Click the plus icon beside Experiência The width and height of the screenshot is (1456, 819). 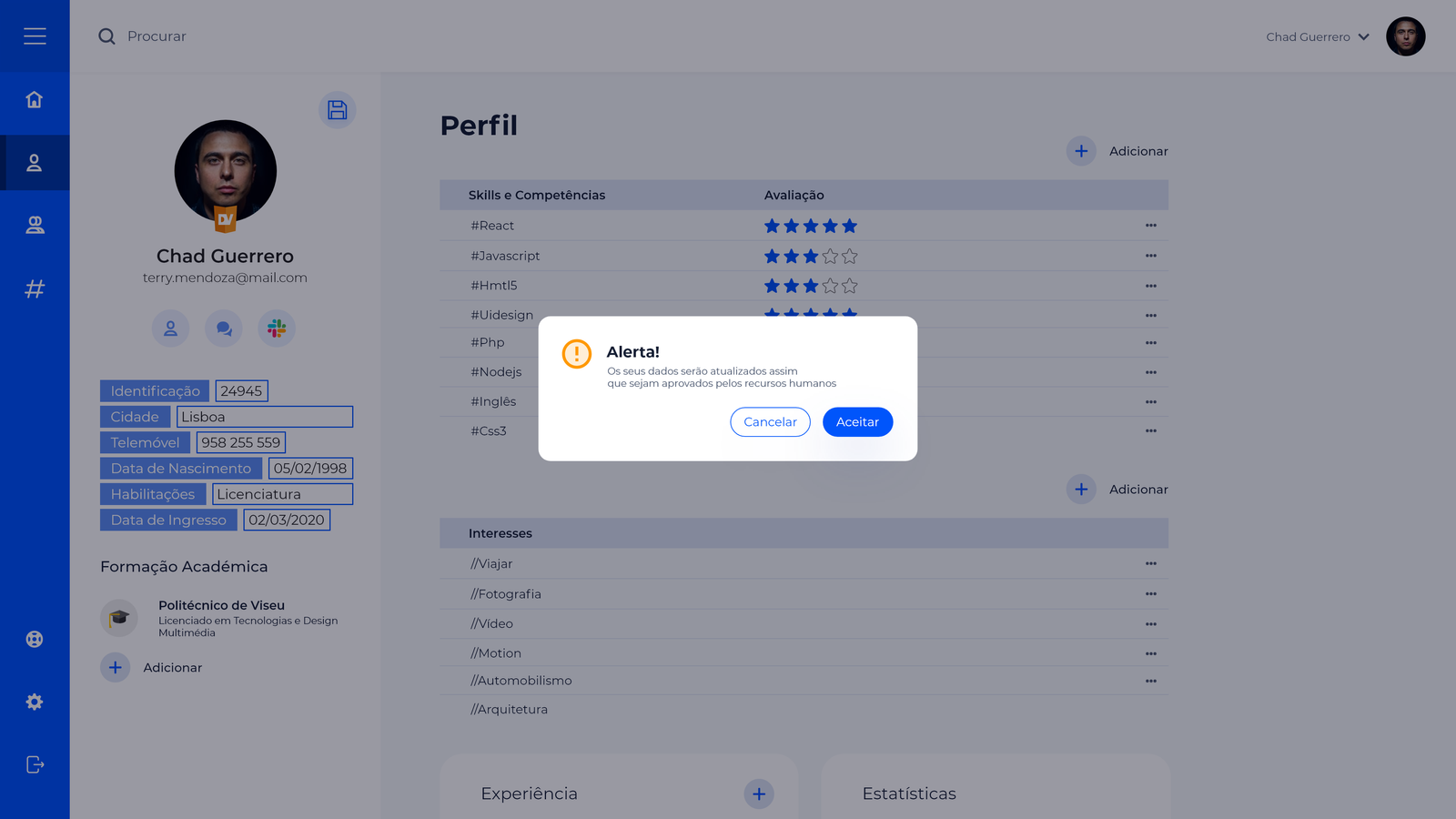click(759, 794)
